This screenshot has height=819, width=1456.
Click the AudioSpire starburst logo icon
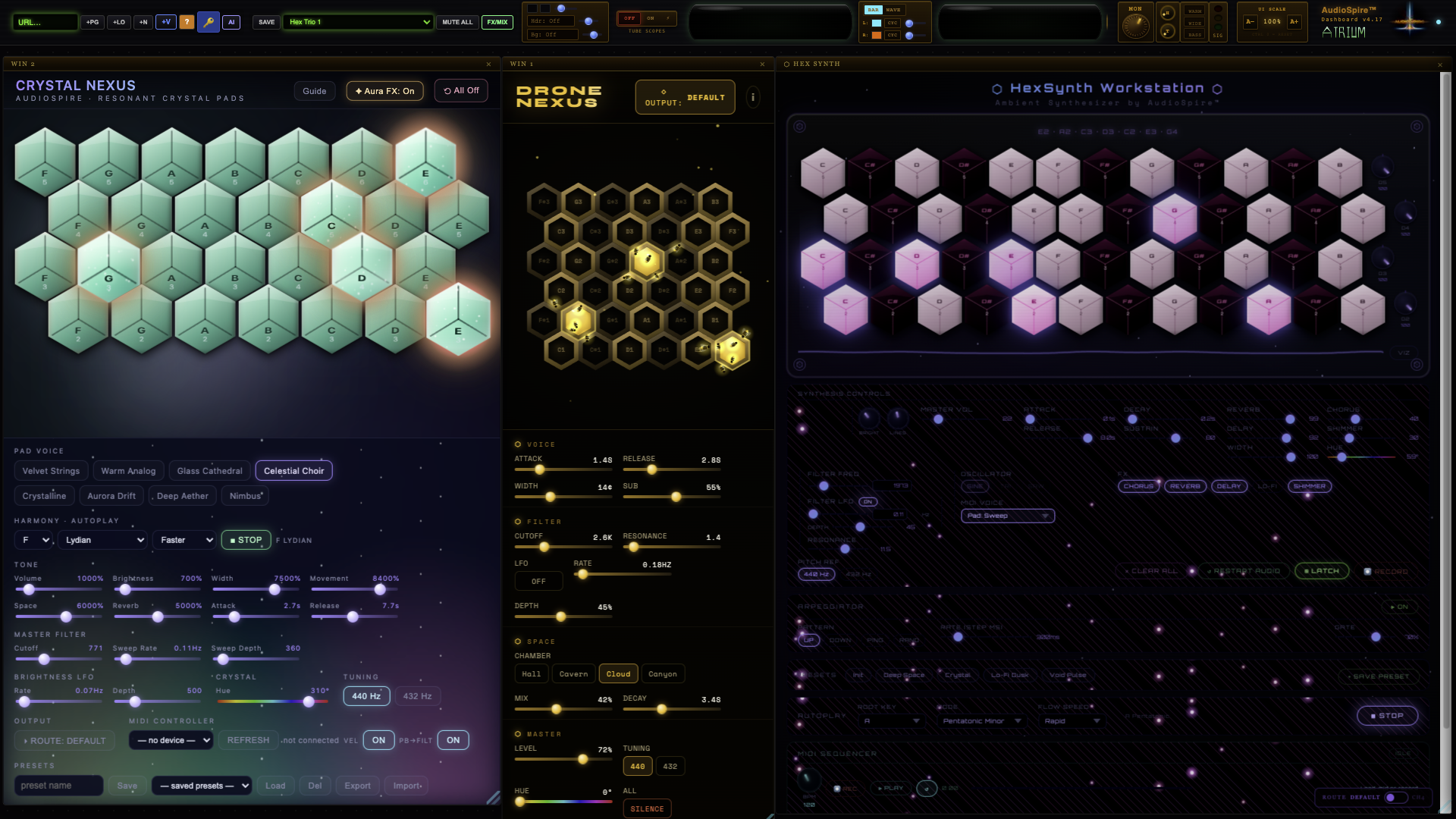click(x=1410, y=20)
